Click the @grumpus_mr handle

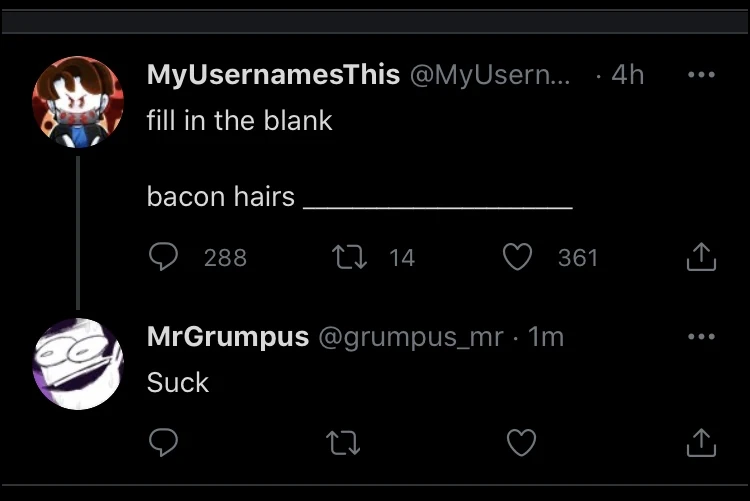(x=410, y=337)
